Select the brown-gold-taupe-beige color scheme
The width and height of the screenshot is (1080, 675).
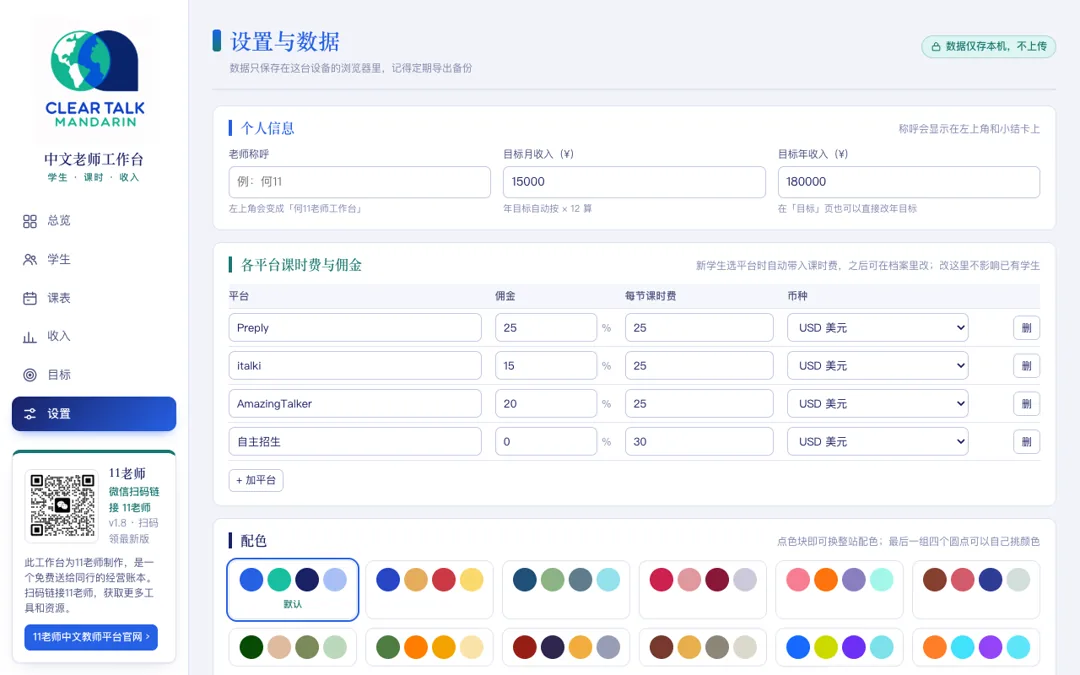703,647
